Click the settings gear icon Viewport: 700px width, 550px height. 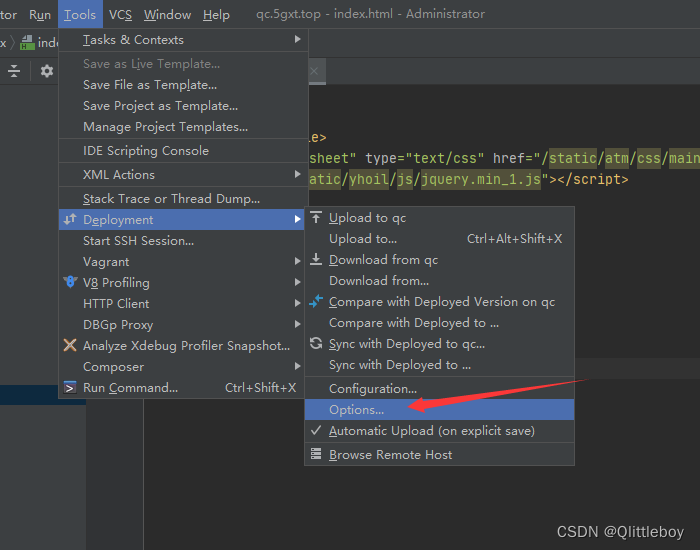tap(47, 71)
